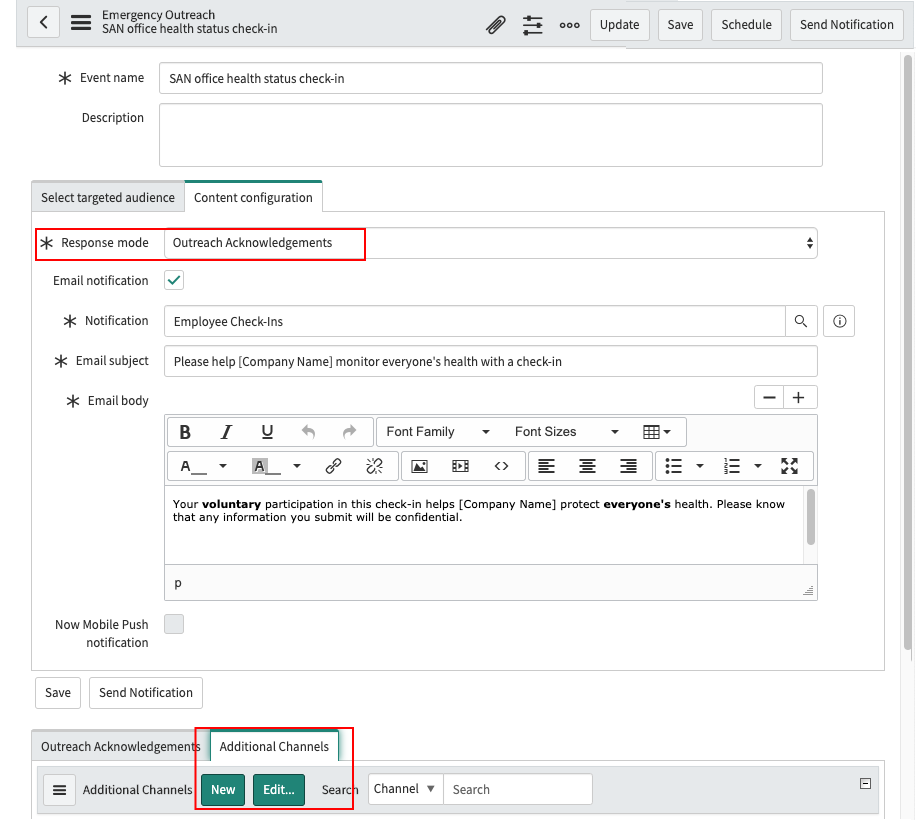Go back using the header back arrow
916x820 pixels.
coord(43,23)
